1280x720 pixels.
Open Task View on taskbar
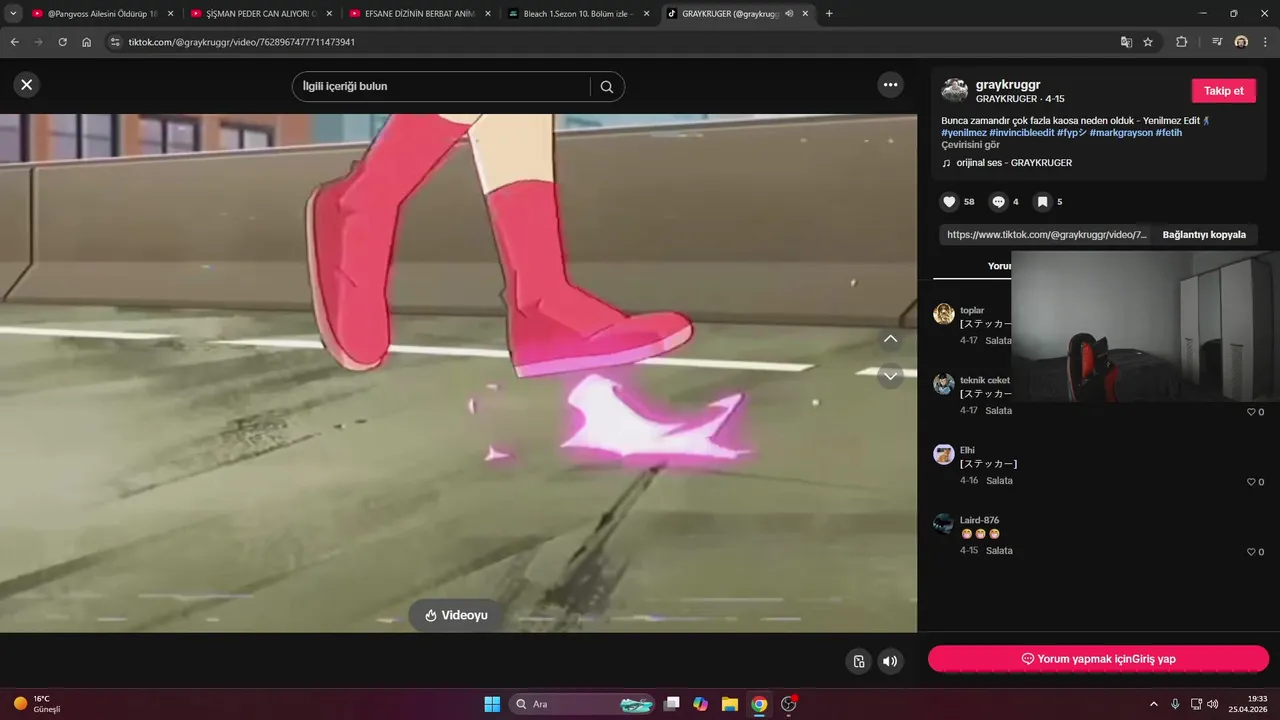pos(672,704)
